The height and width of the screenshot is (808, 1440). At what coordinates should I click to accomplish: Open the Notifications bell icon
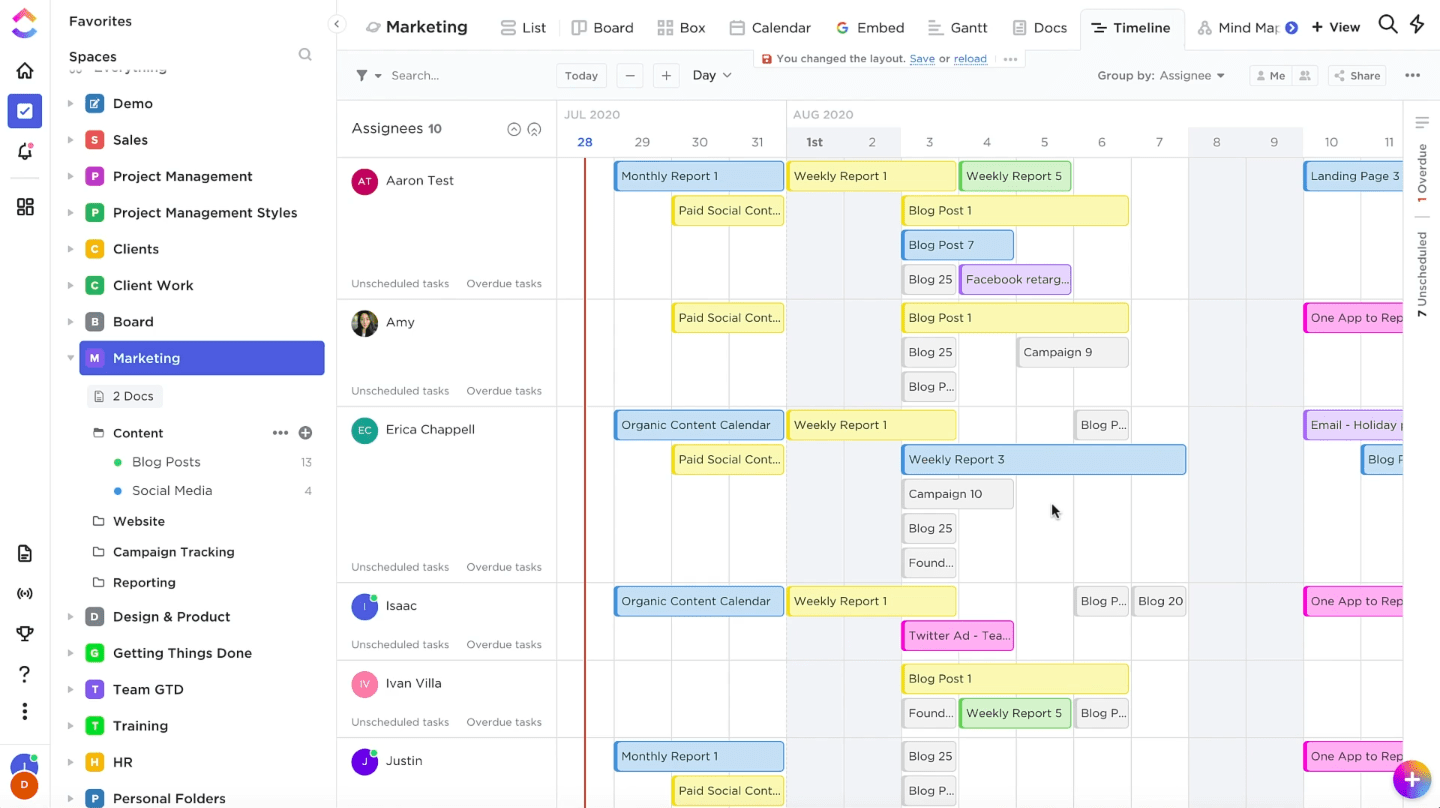point(25,152)
